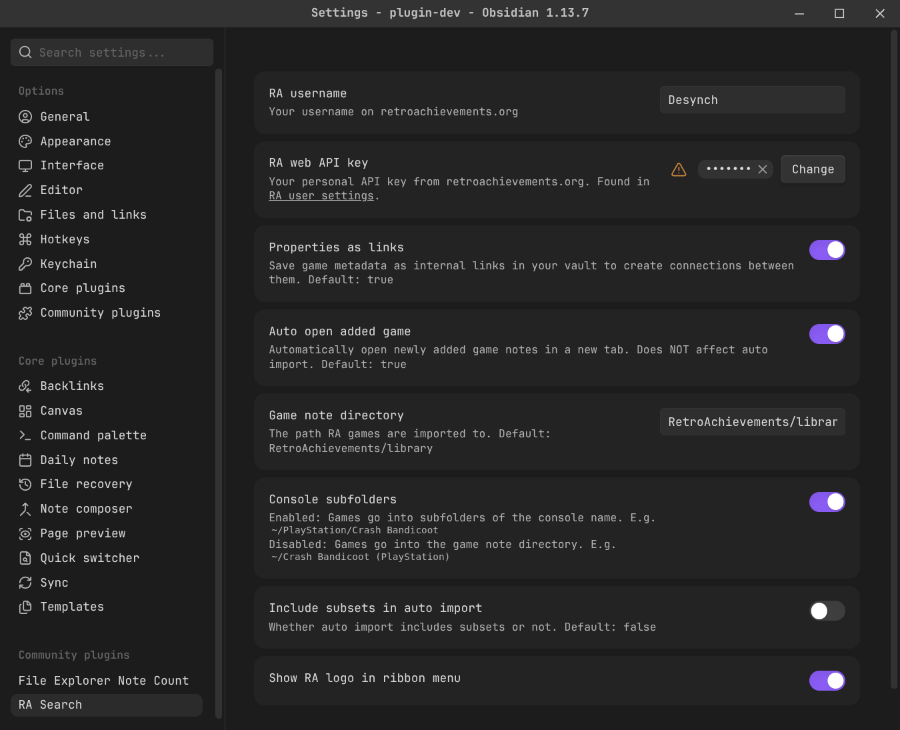Click the settings content vertical scrollbar
The image size is (900, 730).
894,359
